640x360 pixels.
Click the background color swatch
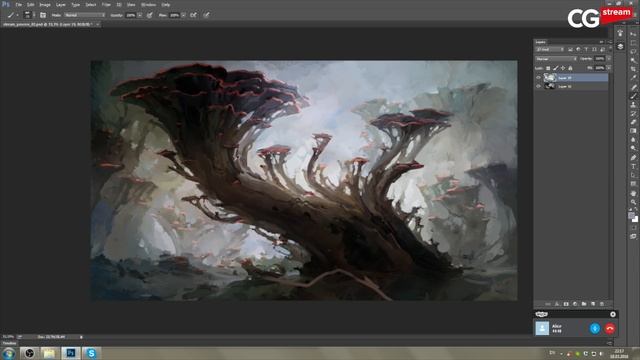[636, 220]
